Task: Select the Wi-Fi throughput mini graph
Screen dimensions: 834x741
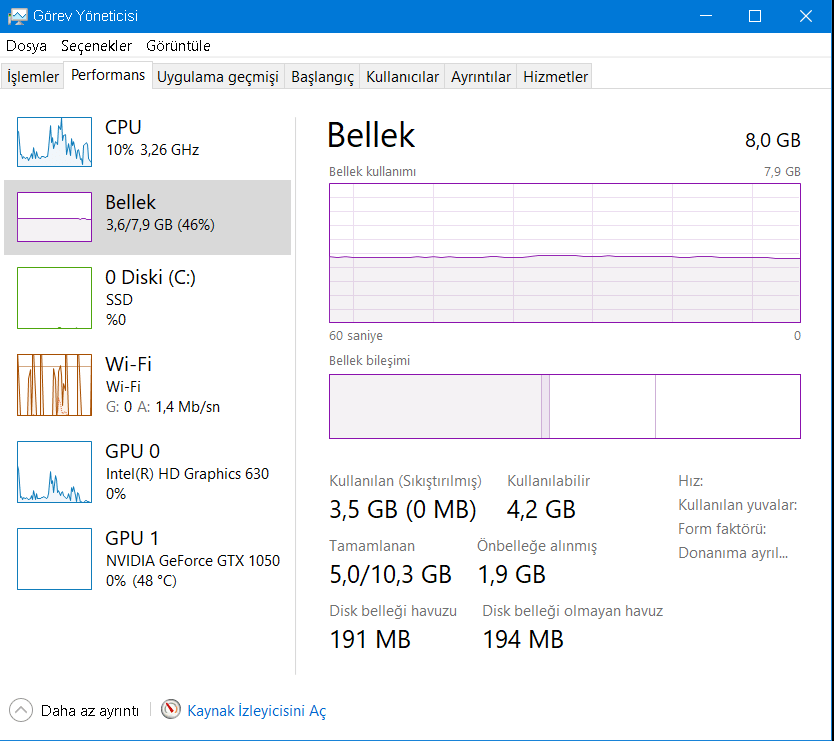Action: click(54, 385)
